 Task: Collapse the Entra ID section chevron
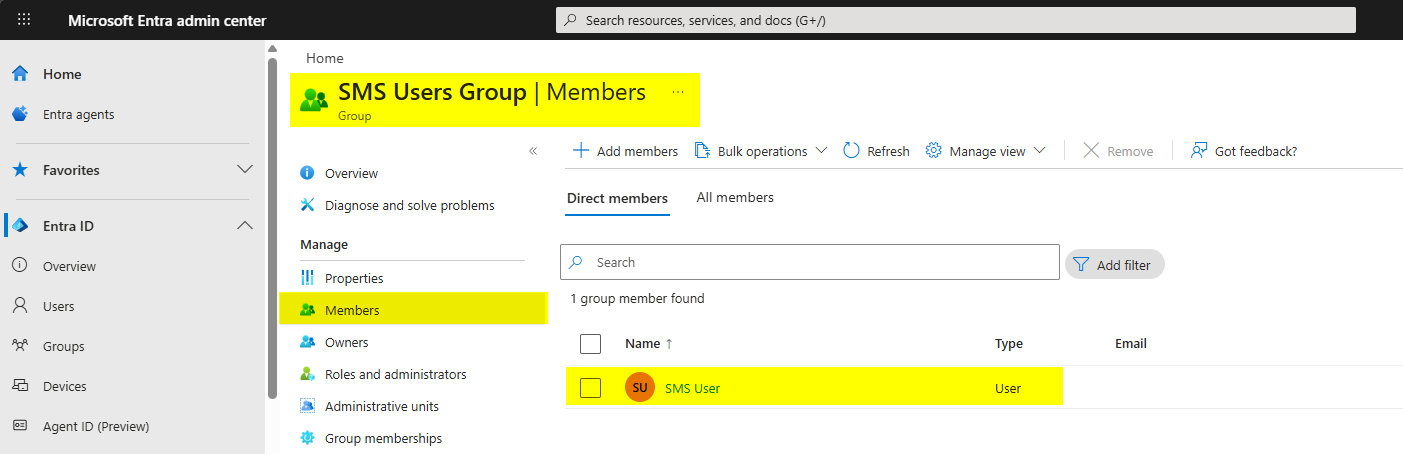244,226
